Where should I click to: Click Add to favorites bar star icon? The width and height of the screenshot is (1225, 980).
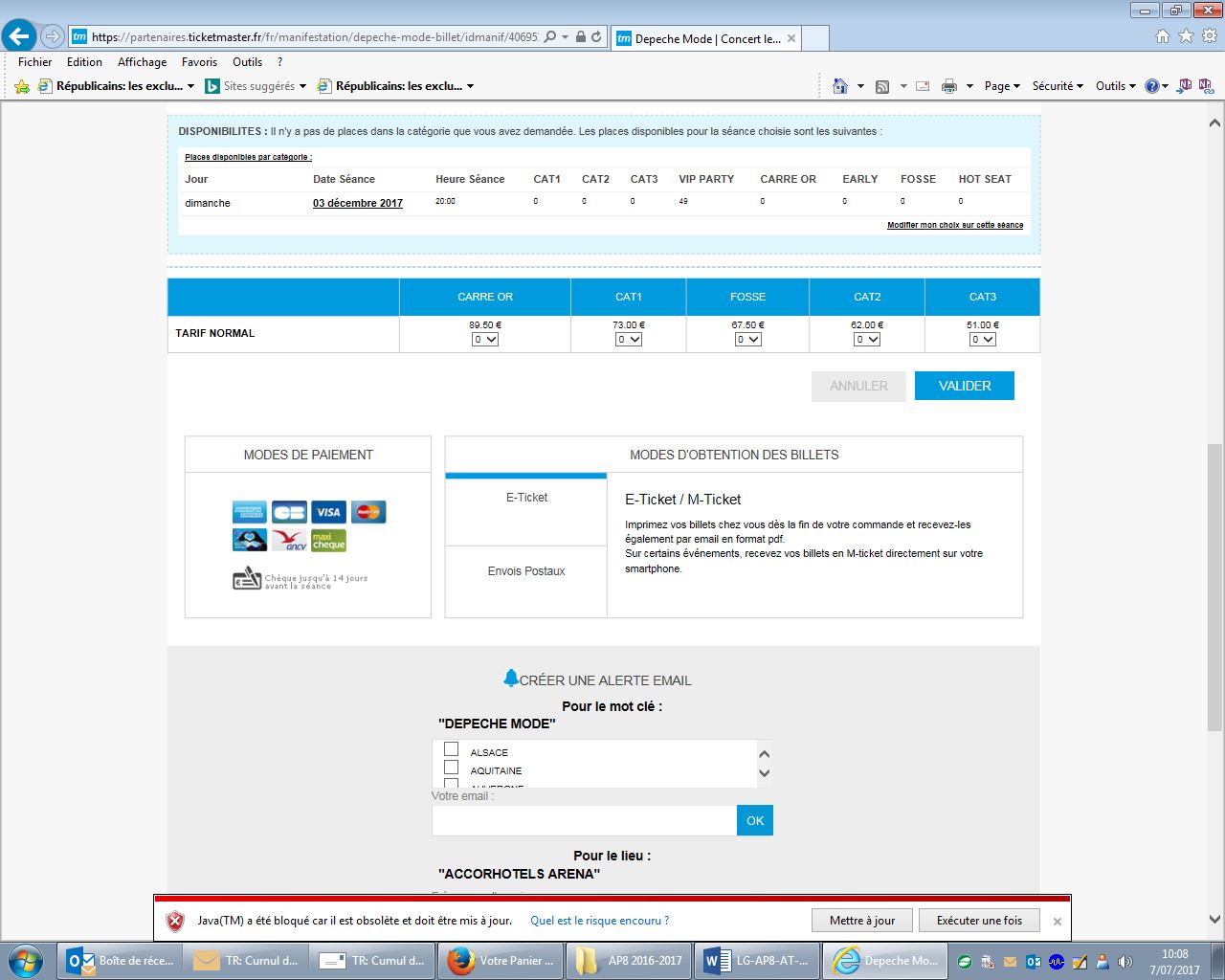[x=22, y=86]
